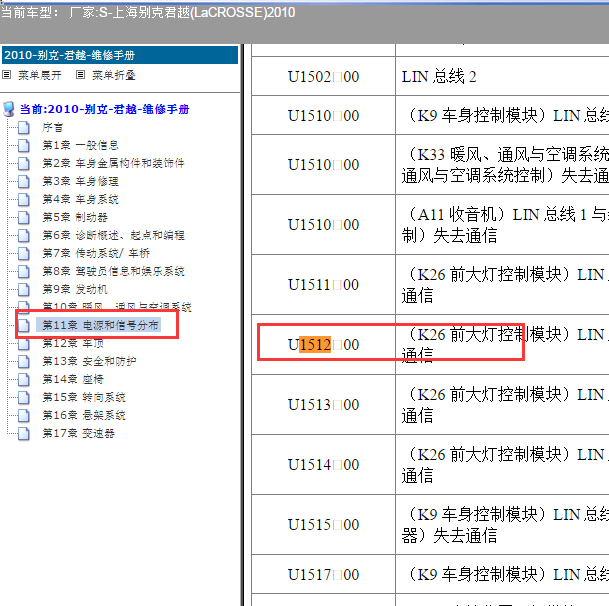The width and height of the screenshot is (609, 606).
Task: Click the page icon for 第11章 电源和信号分布
Action: click(x=24, y=325)
